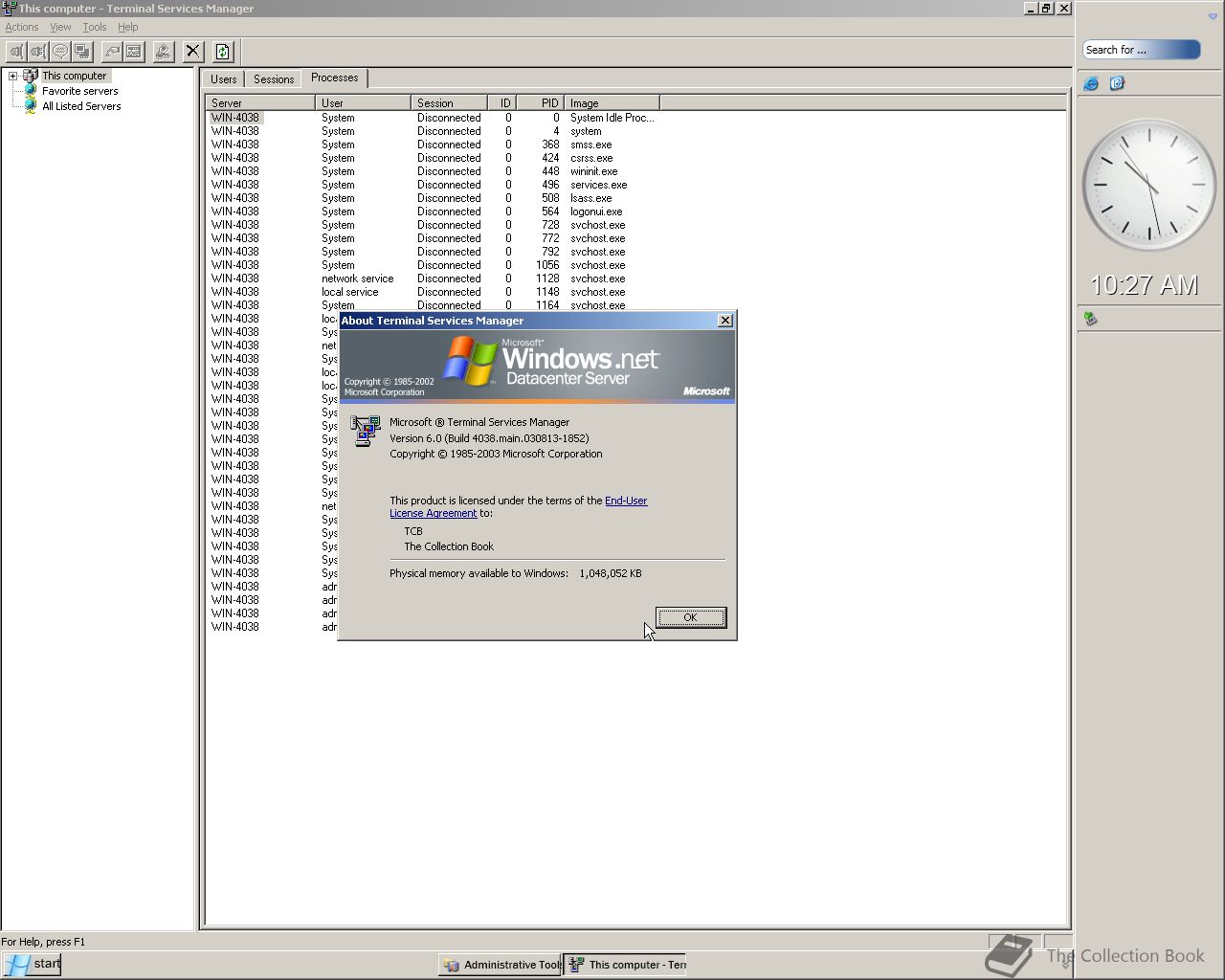Sort by the PID column header
Viewport: 1225px width, 980px height.
click(x=541, y=102)
